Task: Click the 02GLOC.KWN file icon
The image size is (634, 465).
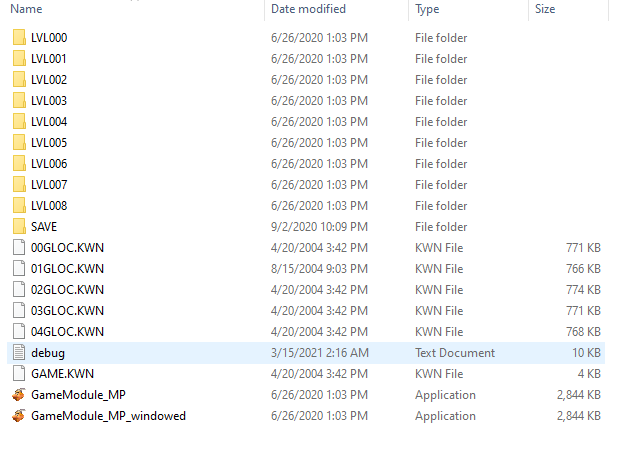Action: point(19,290)
